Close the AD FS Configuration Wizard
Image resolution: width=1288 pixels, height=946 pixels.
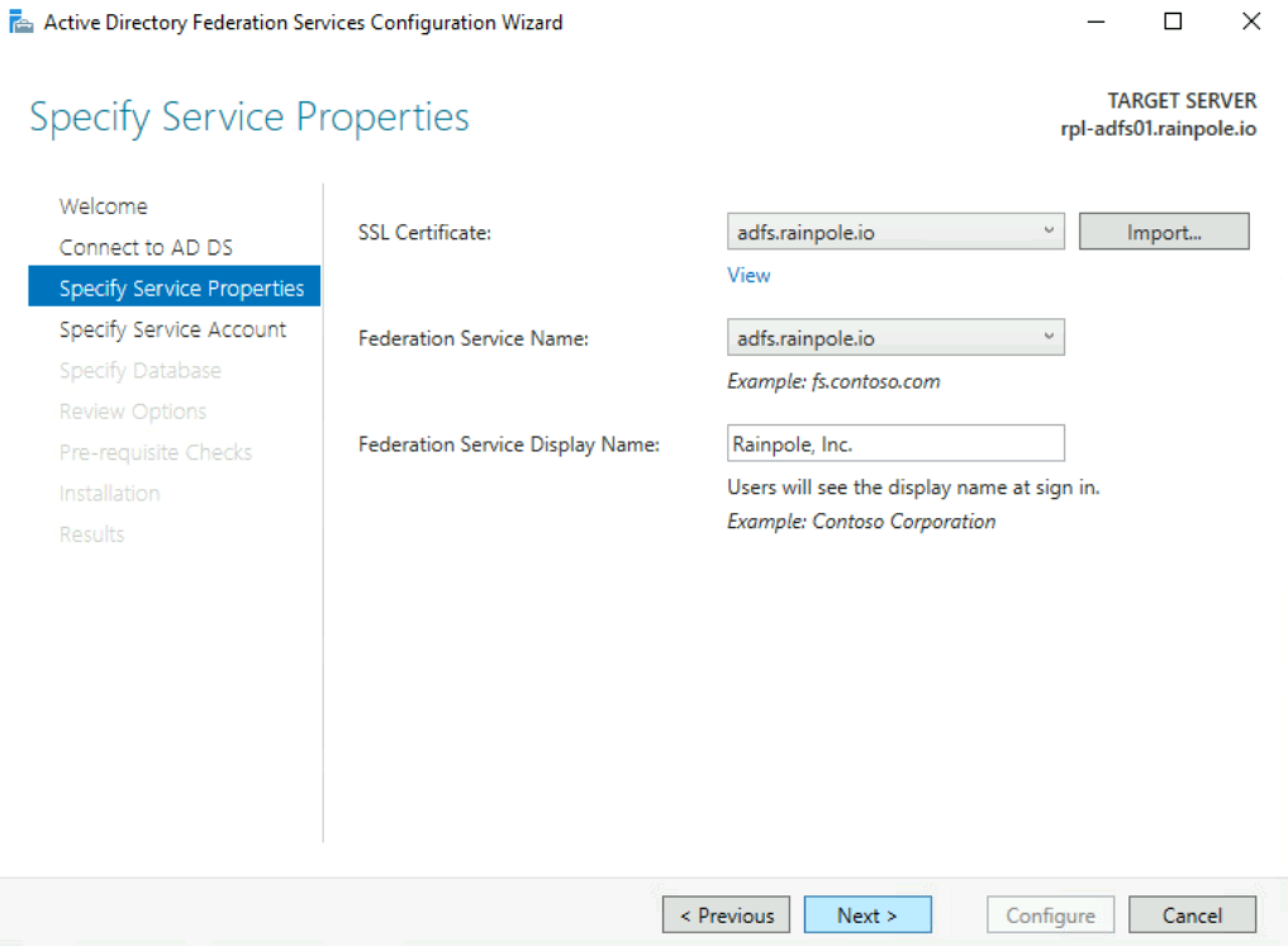(1251, 22)
